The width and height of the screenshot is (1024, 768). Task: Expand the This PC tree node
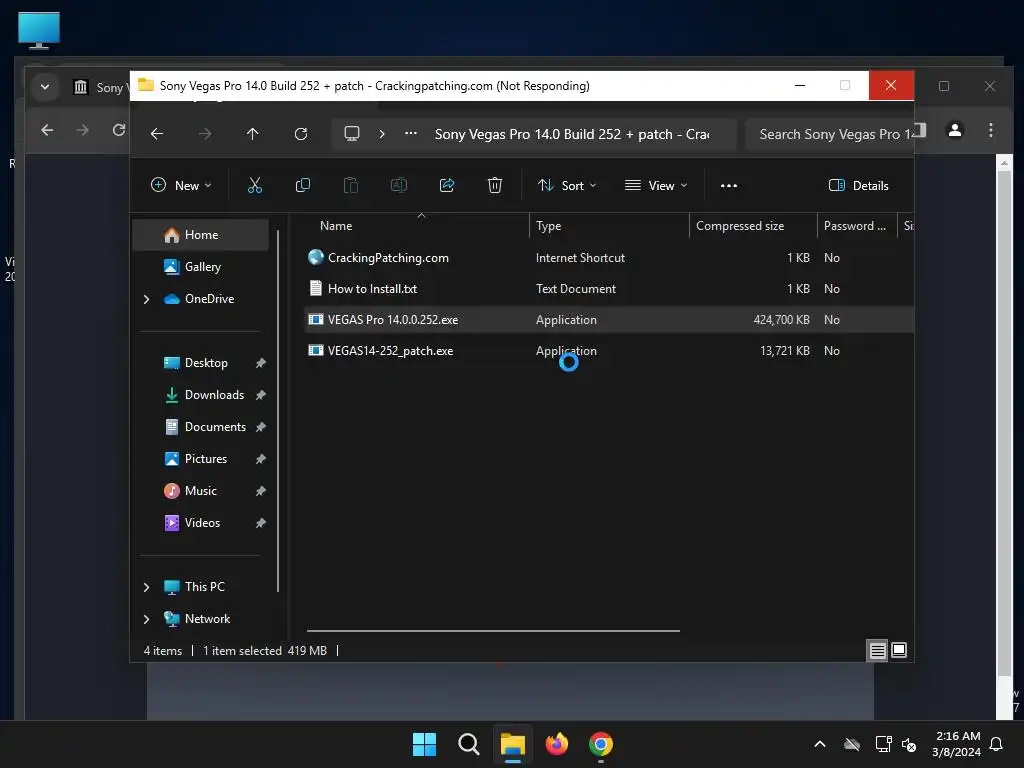146,587
